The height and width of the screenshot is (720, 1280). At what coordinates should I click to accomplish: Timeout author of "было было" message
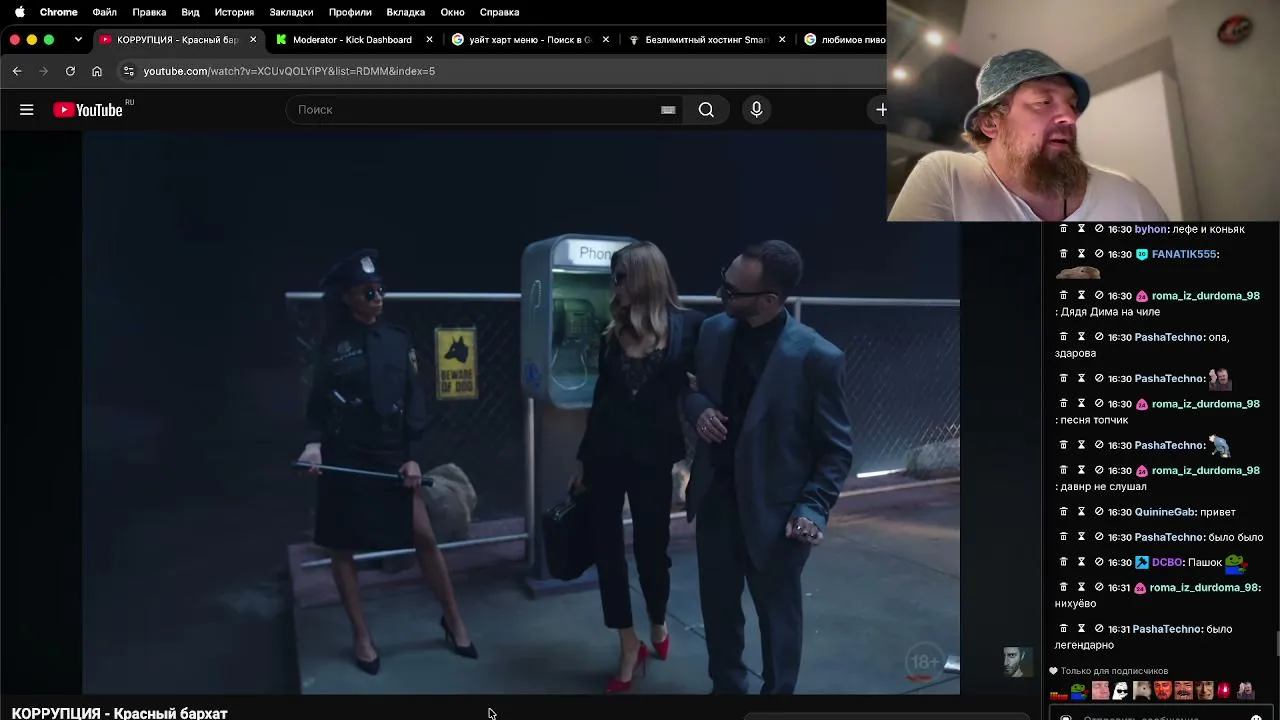(x=1081, y=537)
